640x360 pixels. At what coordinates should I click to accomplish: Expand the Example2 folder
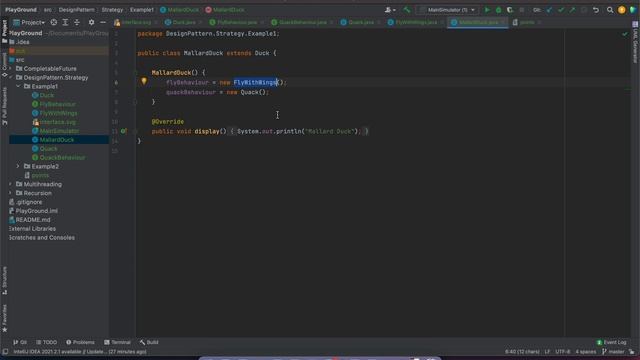(18, 166)
